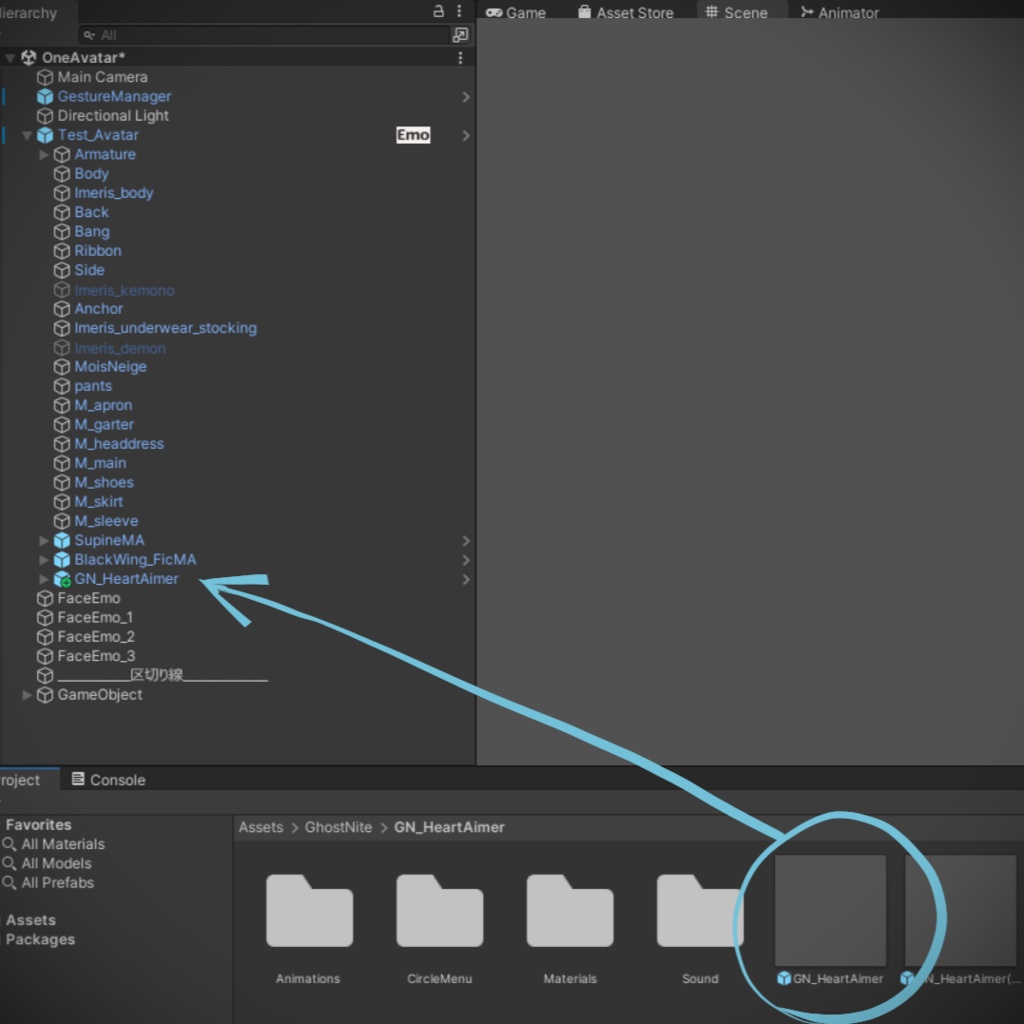This screenshot has width=1024, height=1024.
Task: Click the SupineMA prefab cube icon
Action: 62,541
